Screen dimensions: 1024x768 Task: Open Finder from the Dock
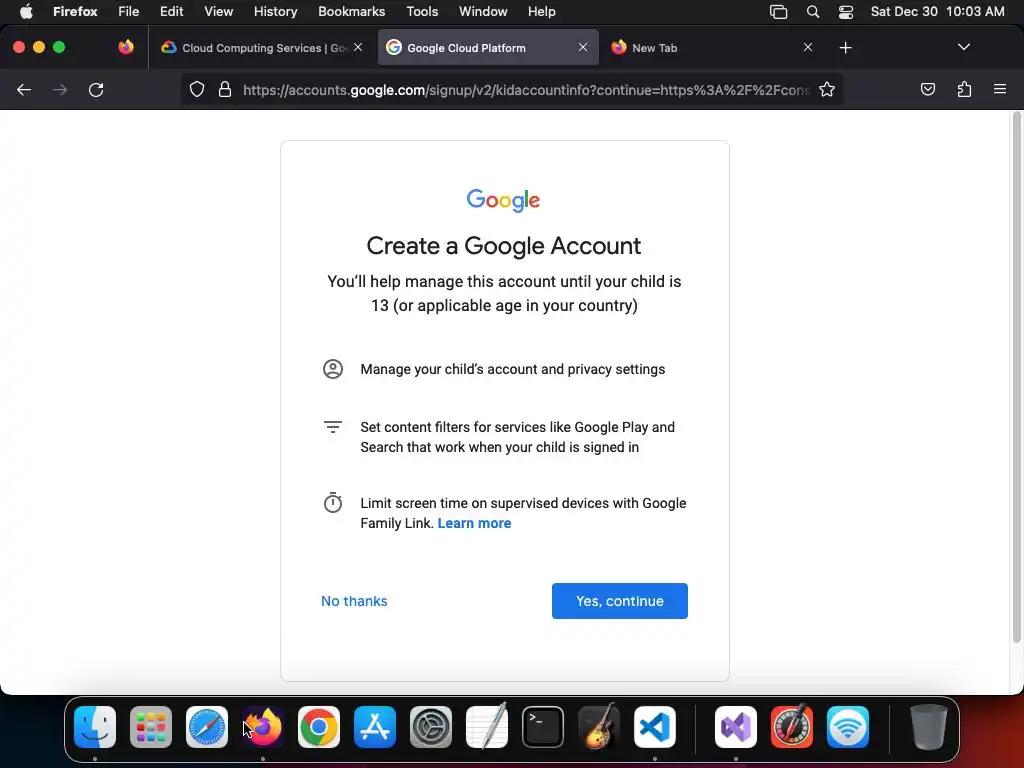coord(95,727)
